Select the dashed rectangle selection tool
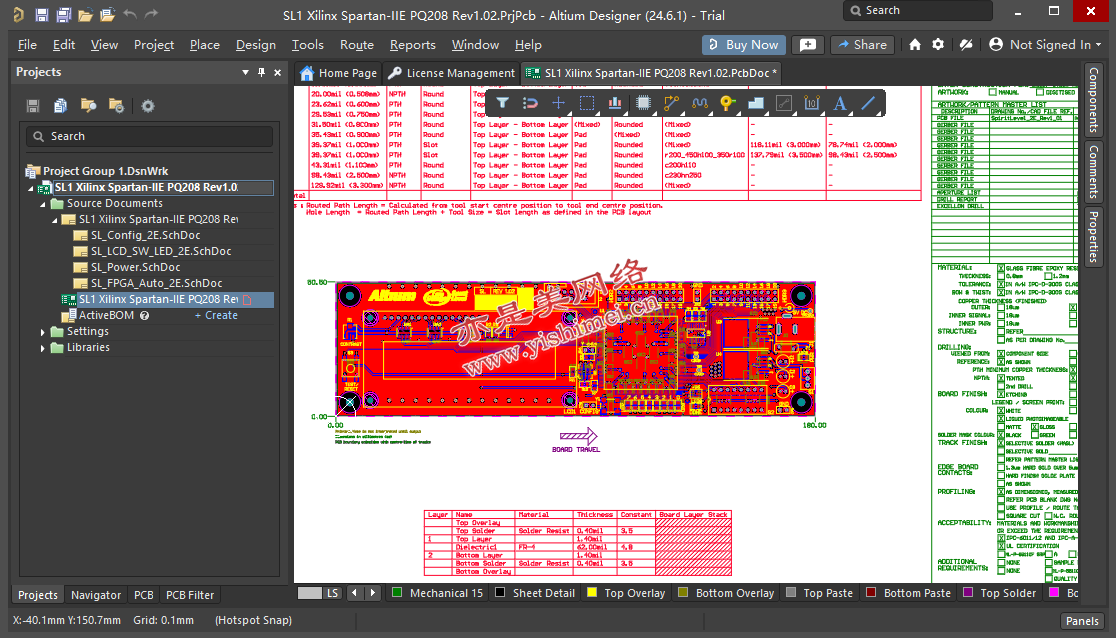 pyautogui.click(x=587, y=103)
